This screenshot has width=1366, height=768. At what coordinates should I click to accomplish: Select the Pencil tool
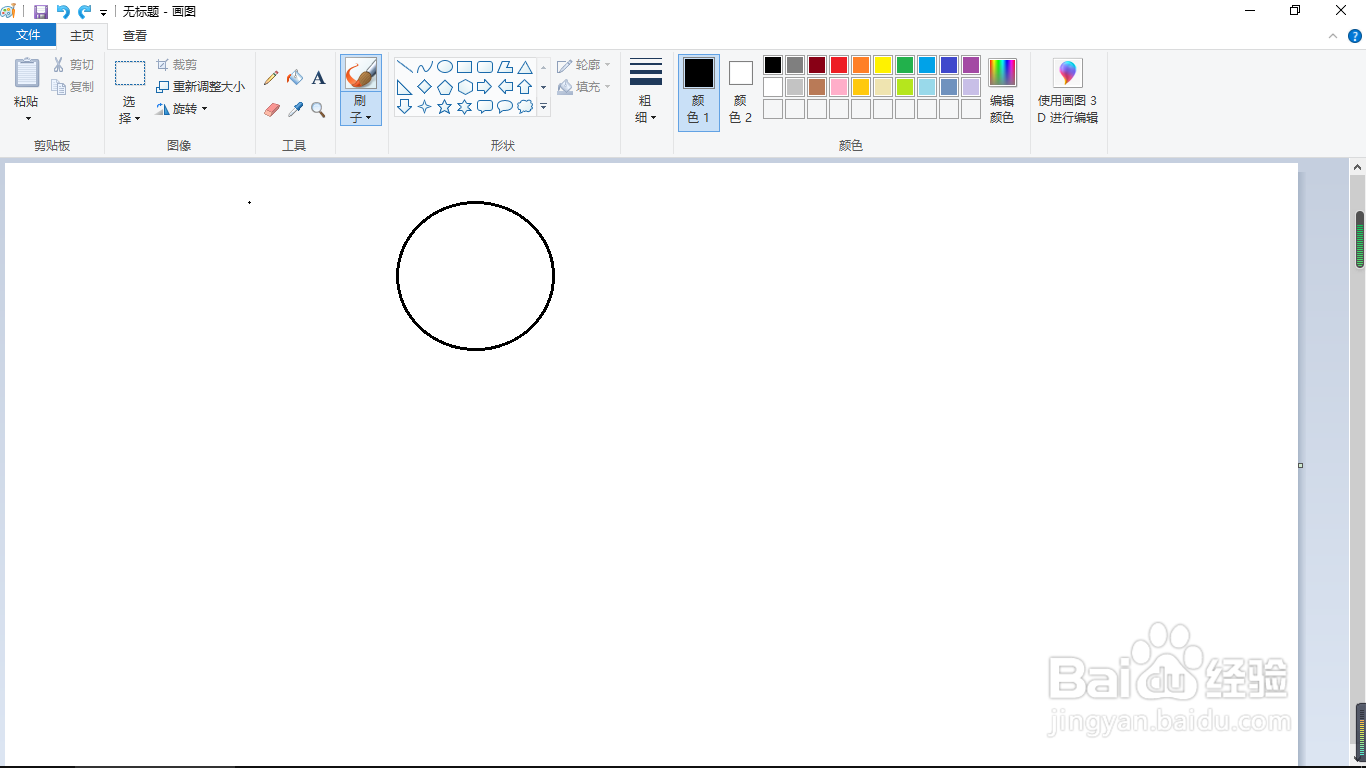tap(271, 78)
